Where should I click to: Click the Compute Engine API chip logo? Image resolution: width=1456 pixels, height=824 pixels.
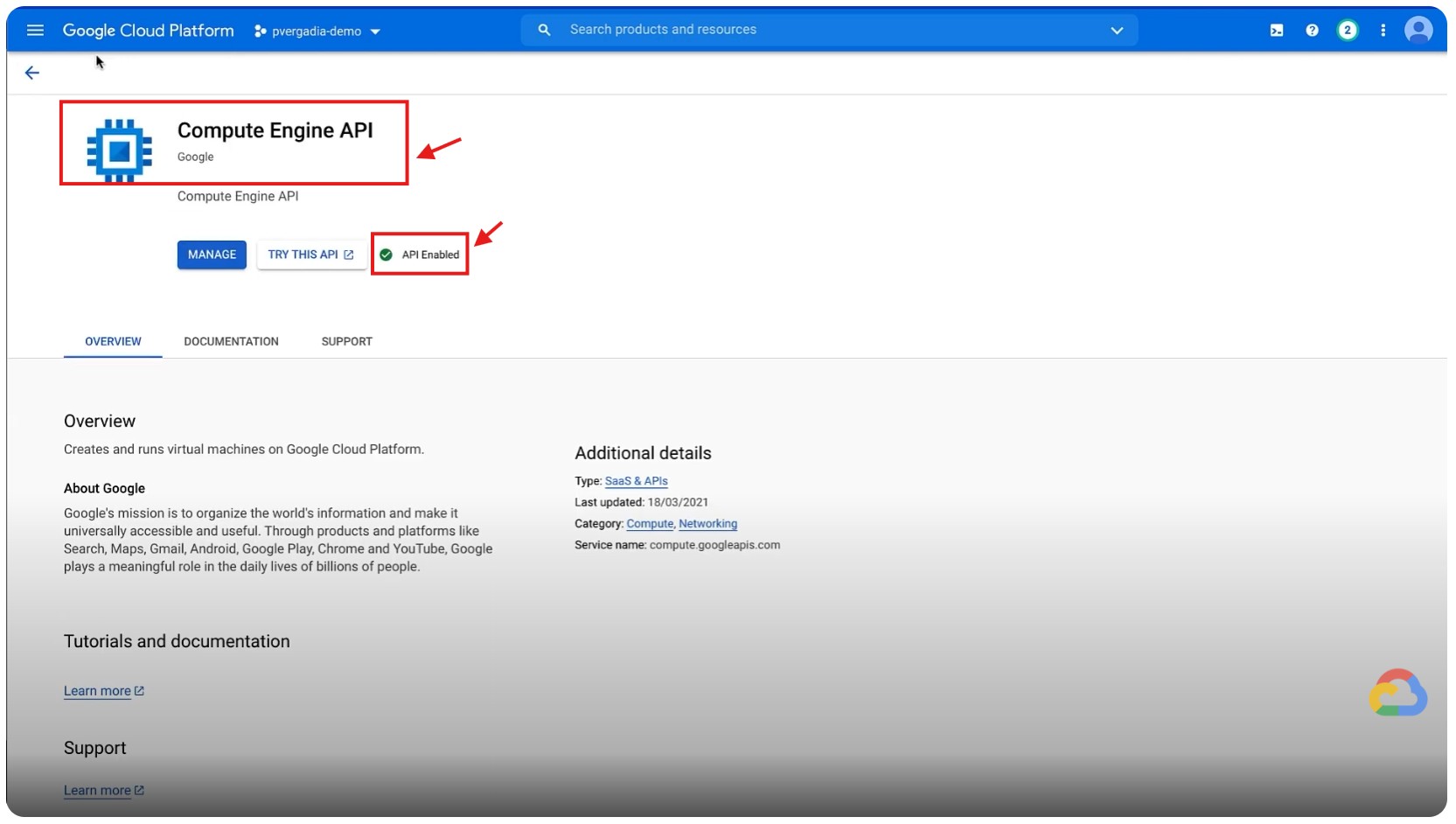[120, 150]
